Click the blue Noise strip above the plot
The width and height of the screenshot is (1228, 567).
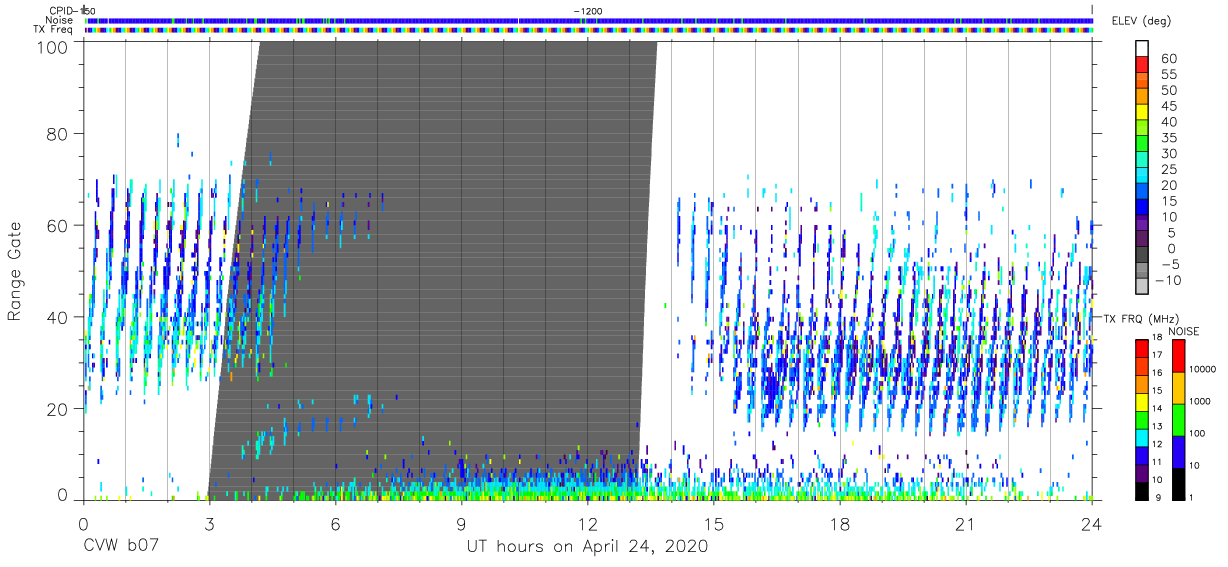coord(588,20)
